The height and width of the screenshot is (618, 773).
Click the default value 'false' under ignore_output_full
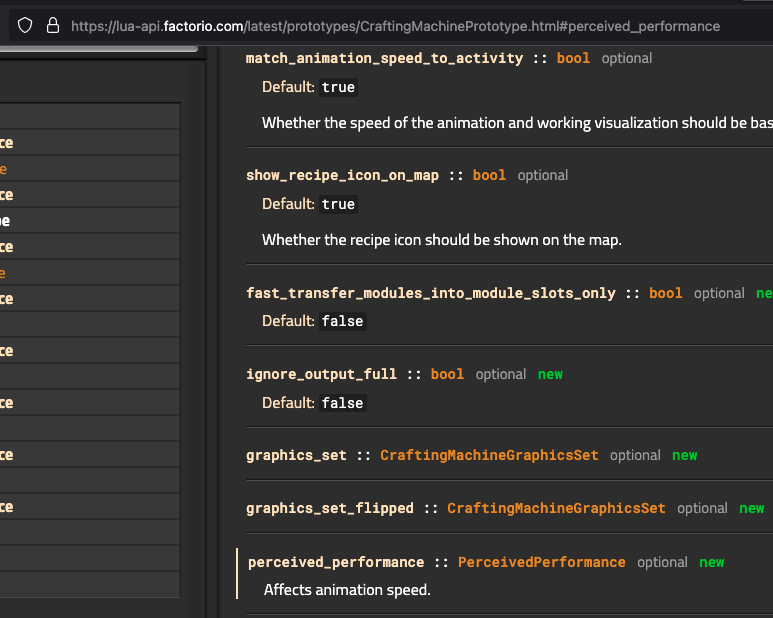coord(342,403)
